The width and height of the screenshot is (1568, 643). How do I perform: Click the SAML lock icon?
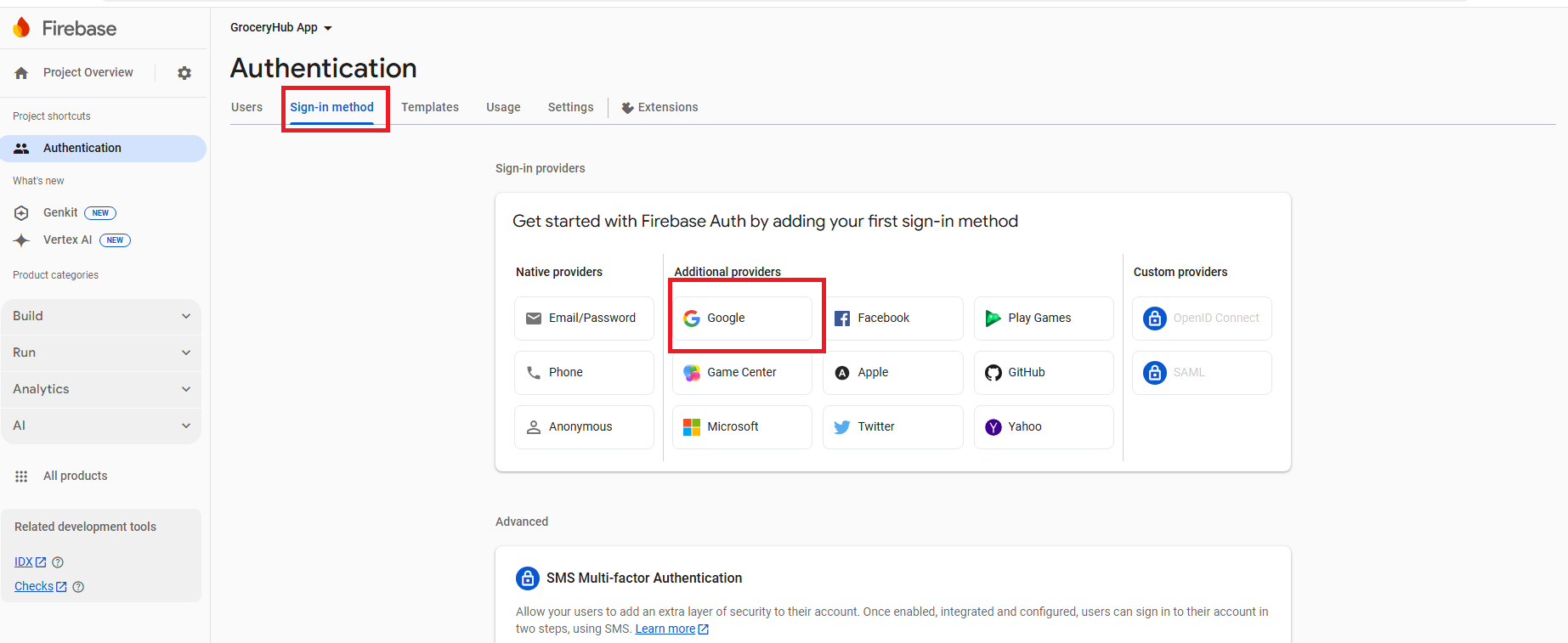point(1155,373)
